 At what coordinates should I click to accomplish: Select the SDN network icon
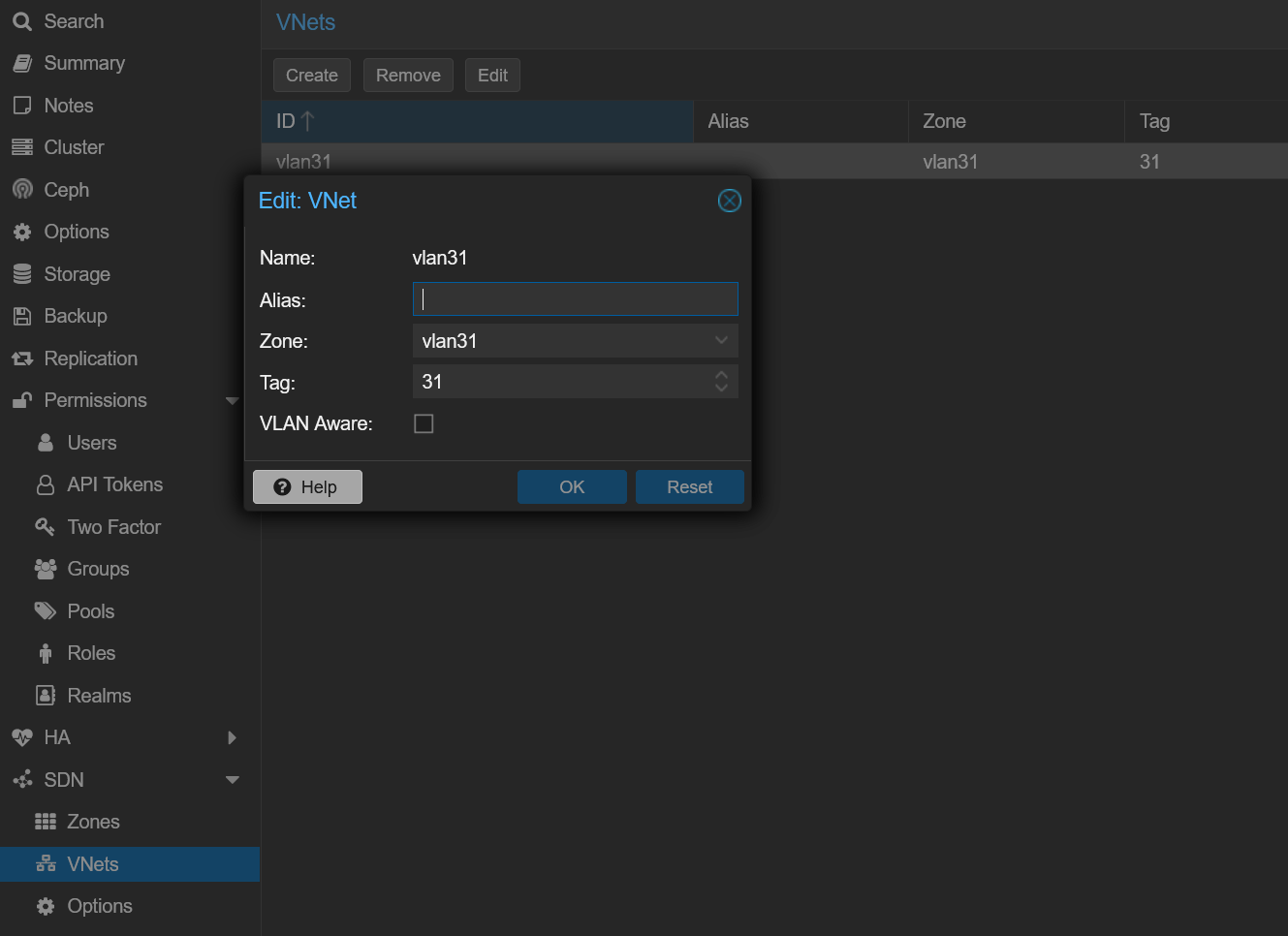click(x=21, y=779)
